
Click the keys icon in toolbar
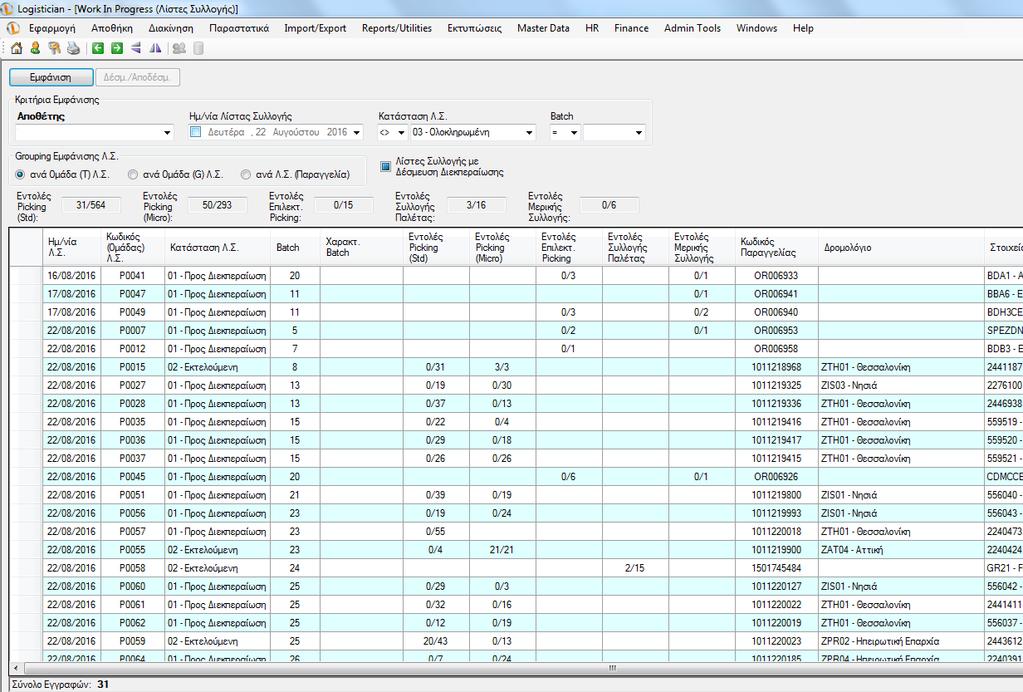tap(54, 48)
